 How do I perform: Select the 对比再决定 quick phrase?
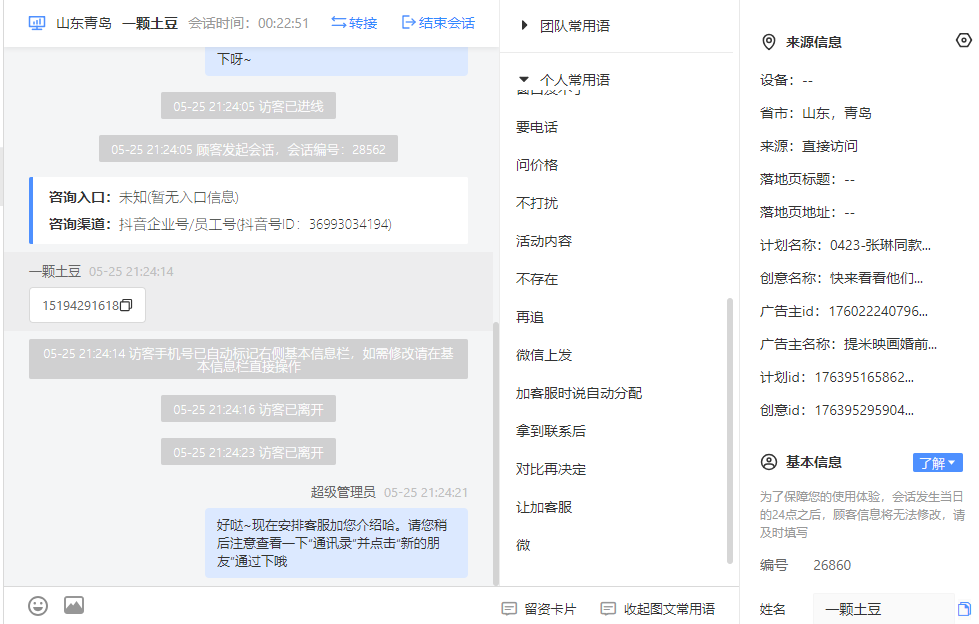(551, 470)
